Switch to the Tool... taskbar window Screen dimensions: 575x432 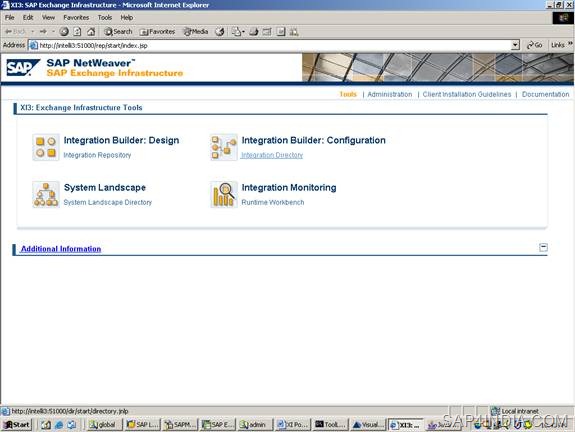pyautogui.click(x=331, y=425)
